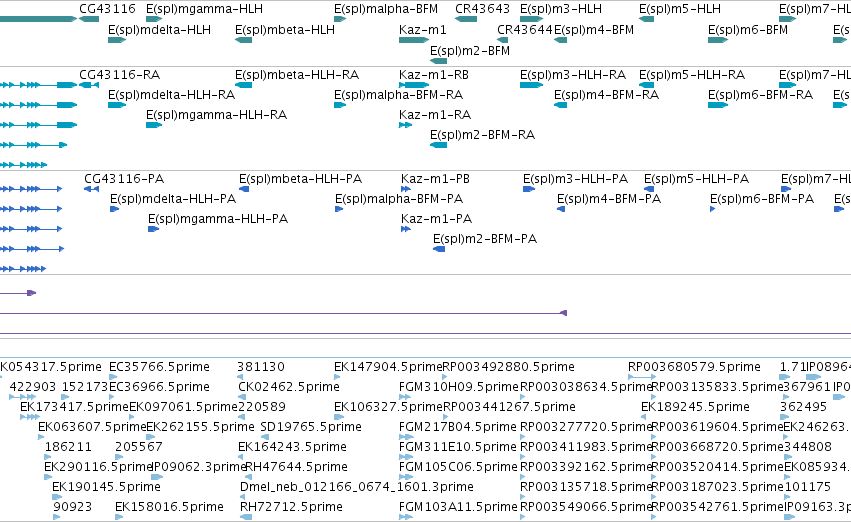Select the E(spl)mdelta-HLH gene label
This screenshot has height=522, width=851.
pyautogui.click(x=160, y=30)
